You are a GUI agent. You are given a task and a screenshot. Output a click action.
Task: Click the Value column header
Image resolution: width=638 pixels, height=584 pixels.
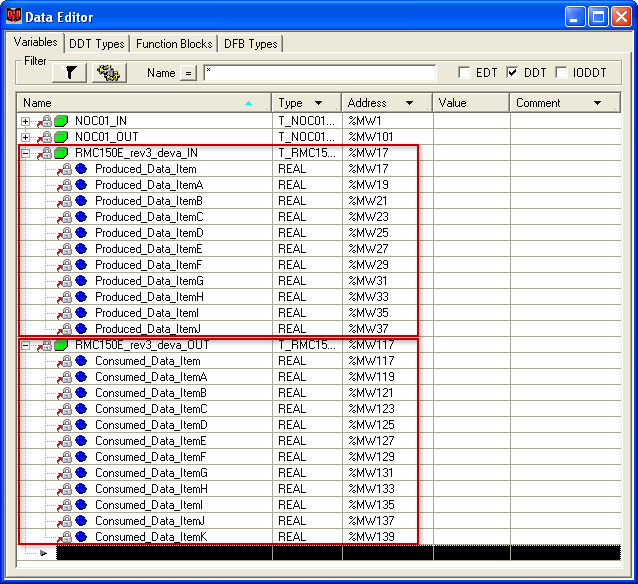click(471, 103)
